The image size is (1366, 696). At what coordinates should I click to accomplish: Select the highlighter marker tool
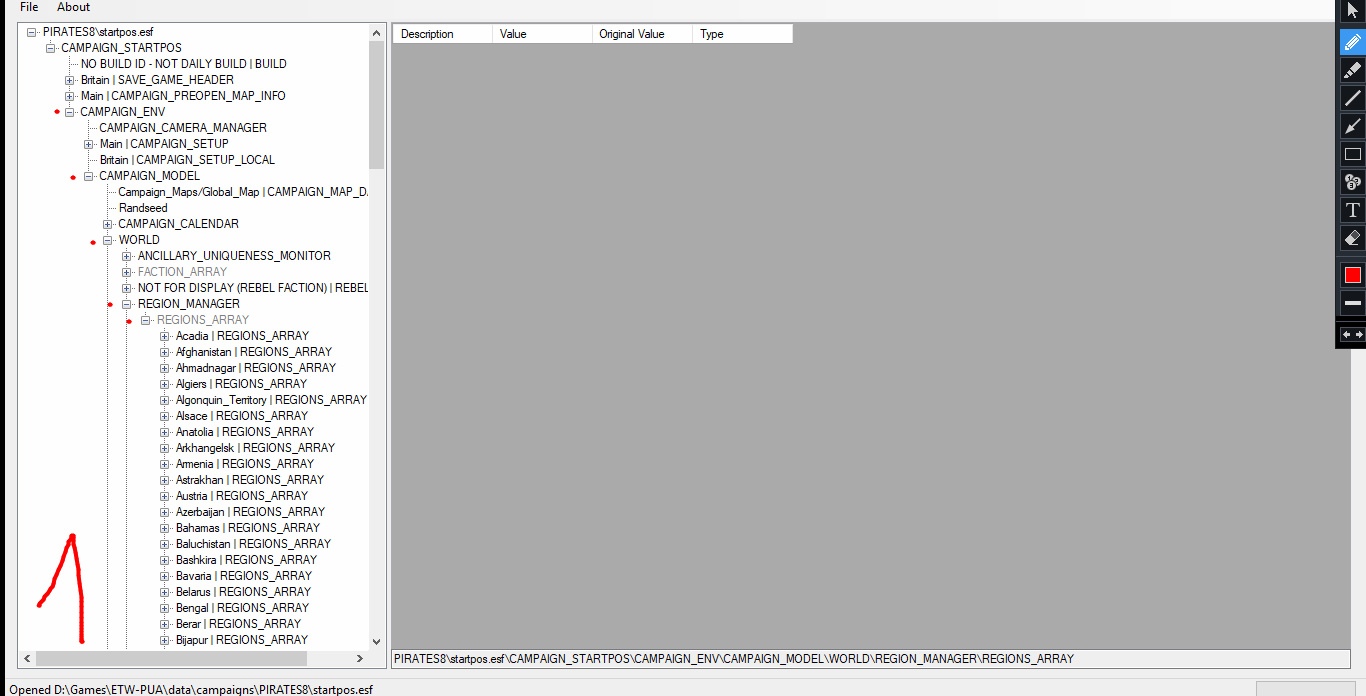click(1352, 70)
